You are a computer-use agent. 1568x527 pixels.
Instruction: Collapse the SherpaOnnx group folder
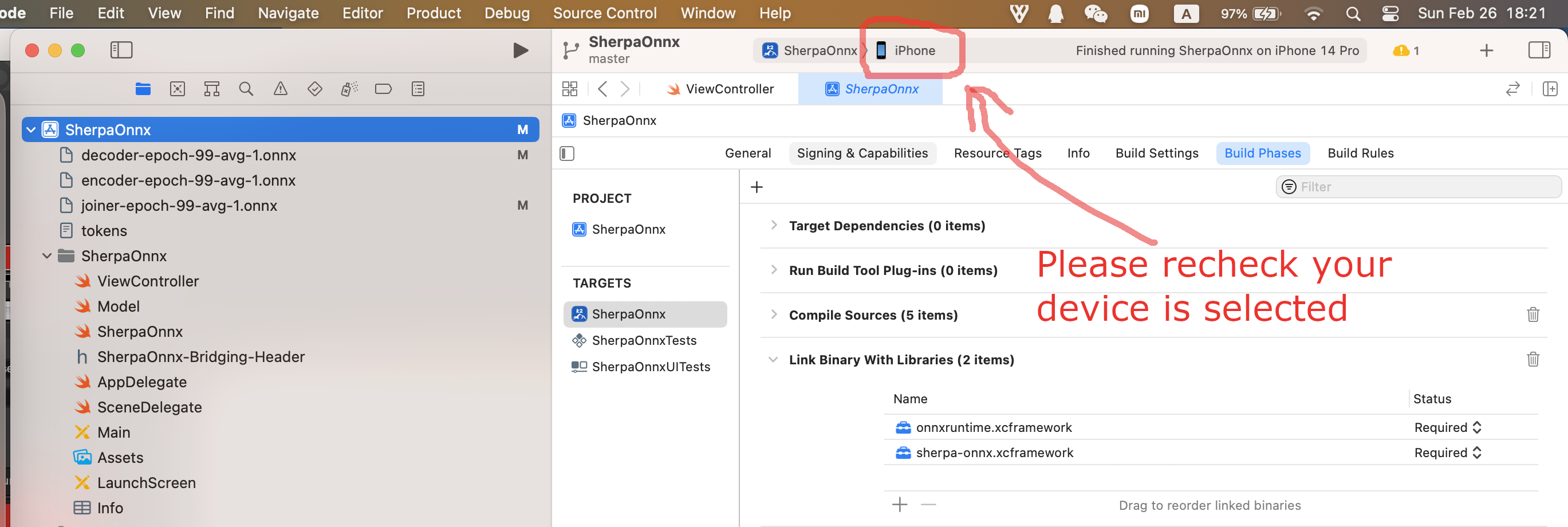tap(47, 256)
